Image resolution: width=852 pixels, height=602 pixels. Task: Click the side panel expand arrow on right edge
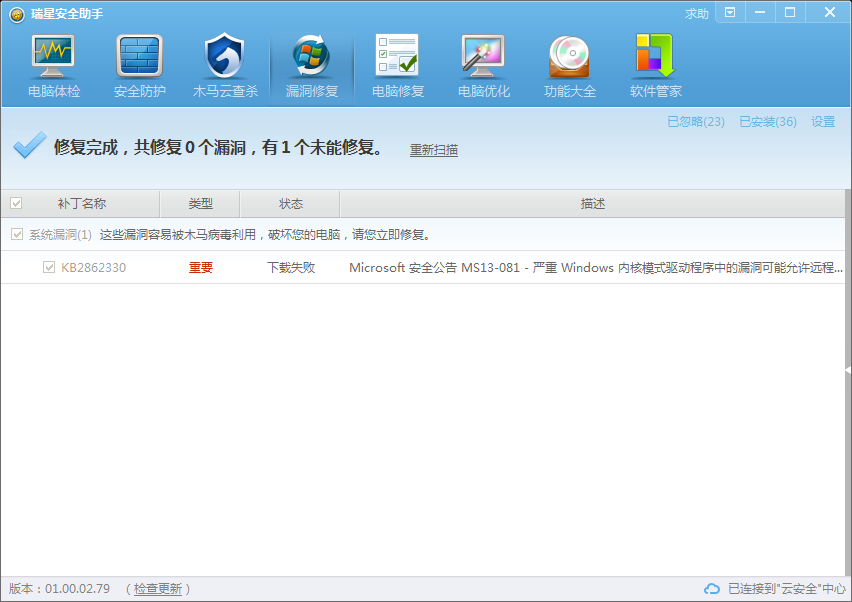(848, 370)
